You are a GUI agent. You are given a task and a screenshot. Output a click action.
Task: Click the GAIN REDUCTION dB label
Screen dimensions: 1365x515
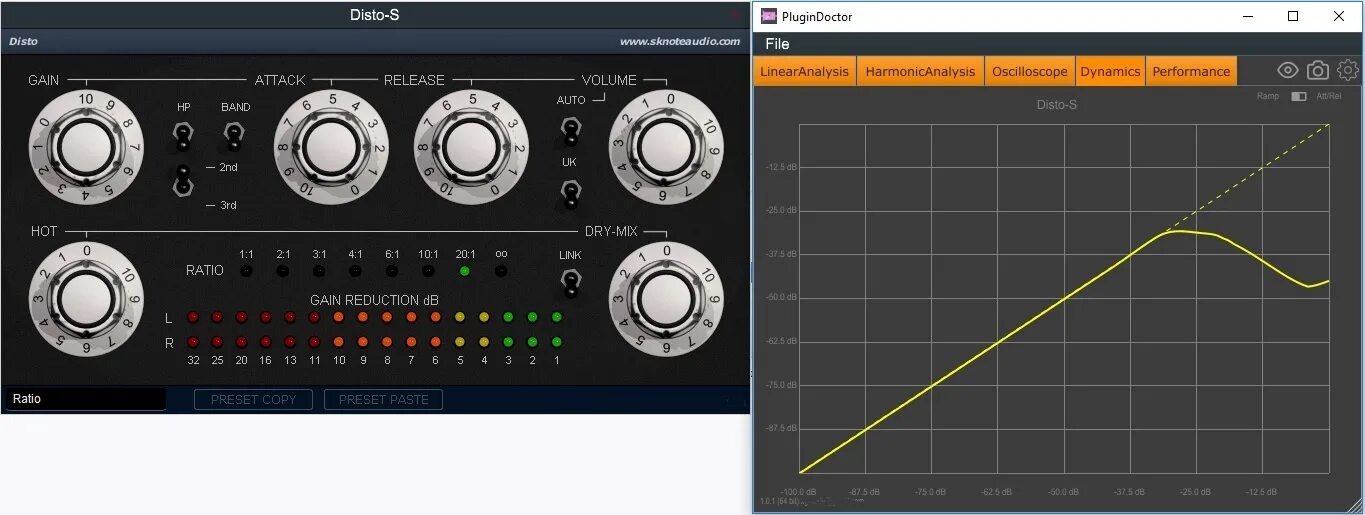pyautogui.click(x=374, y=300)
